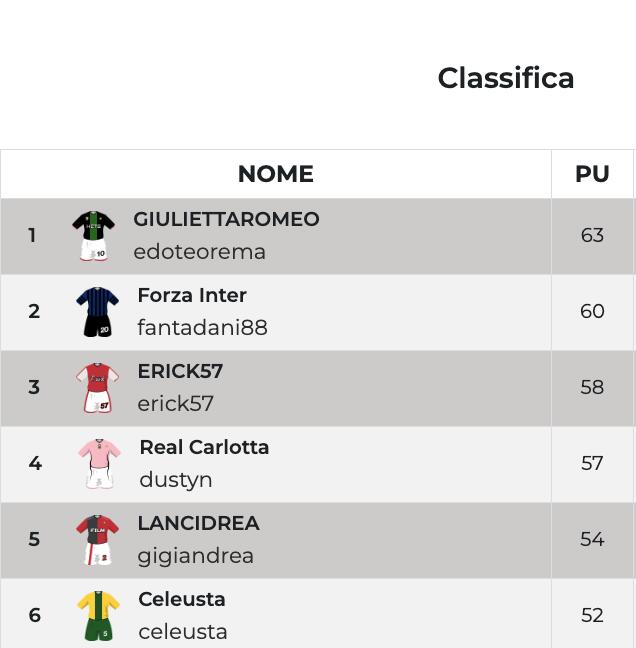
Task: Open the ERICK57 team name
Action: [180, 372]
